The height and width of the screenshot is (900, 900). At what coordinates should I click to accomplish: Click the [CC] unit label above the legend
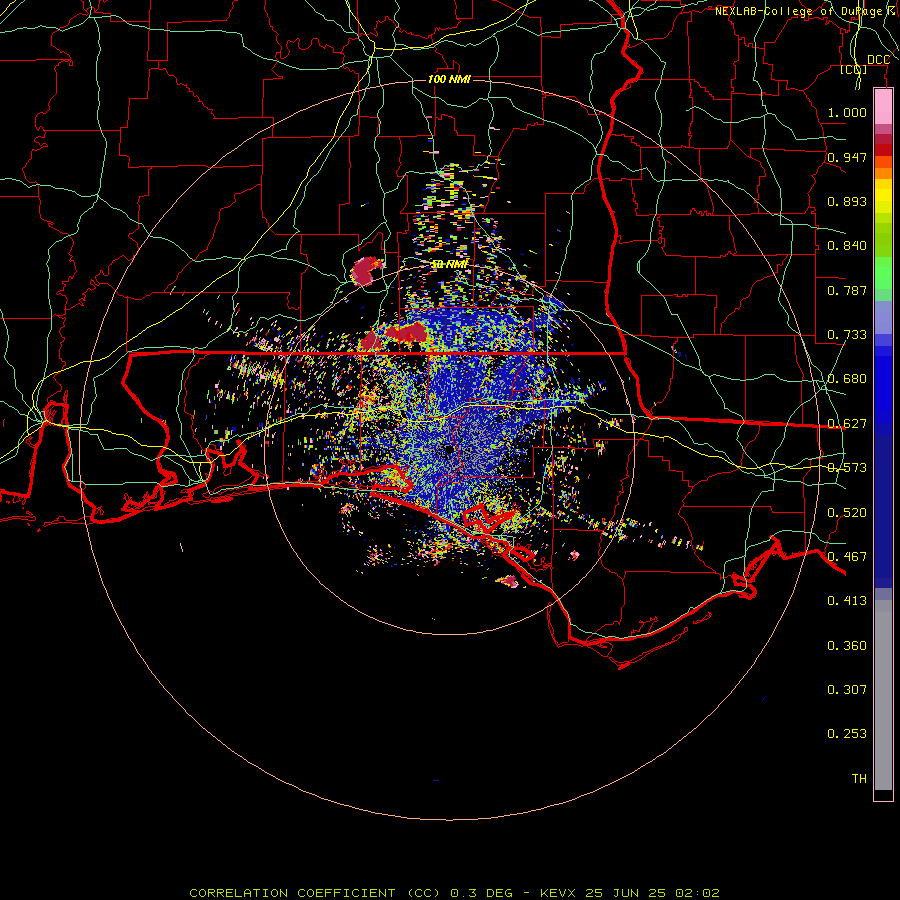854,70
